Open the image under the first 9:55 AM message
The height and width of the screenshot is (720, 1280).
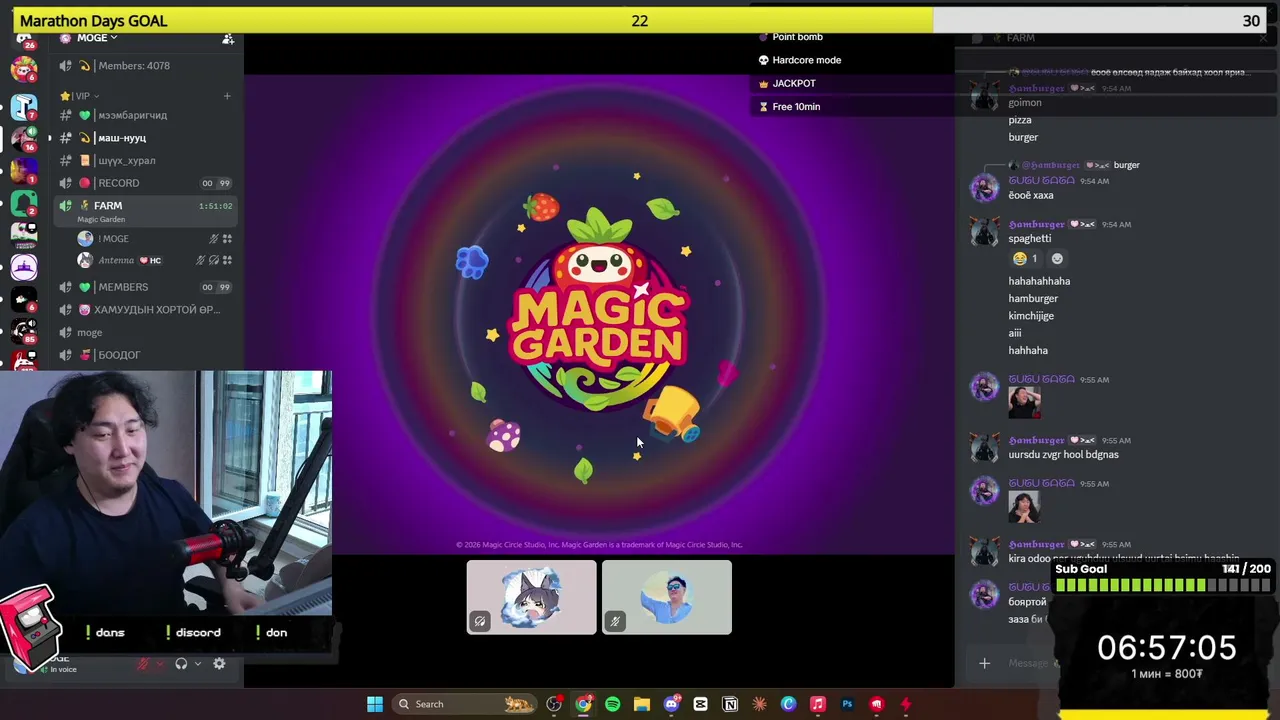(x=1024, y=403)
